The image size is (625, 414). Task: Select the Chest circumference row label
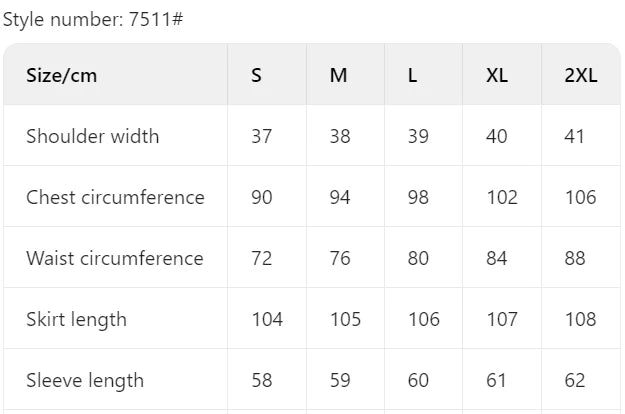click(115, 197)
